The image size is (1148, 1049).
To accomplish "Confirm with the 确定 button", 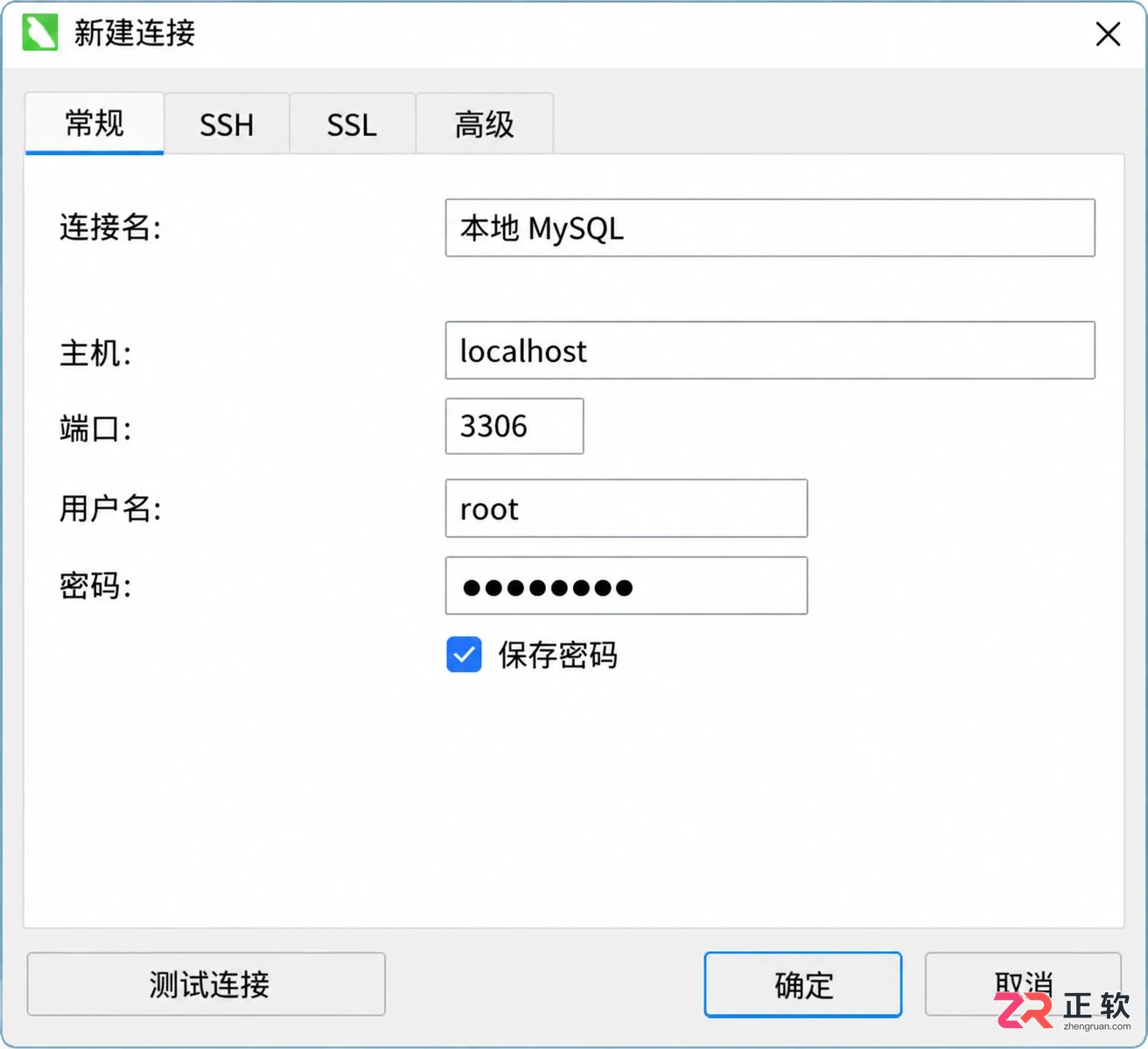I will 803,985.
